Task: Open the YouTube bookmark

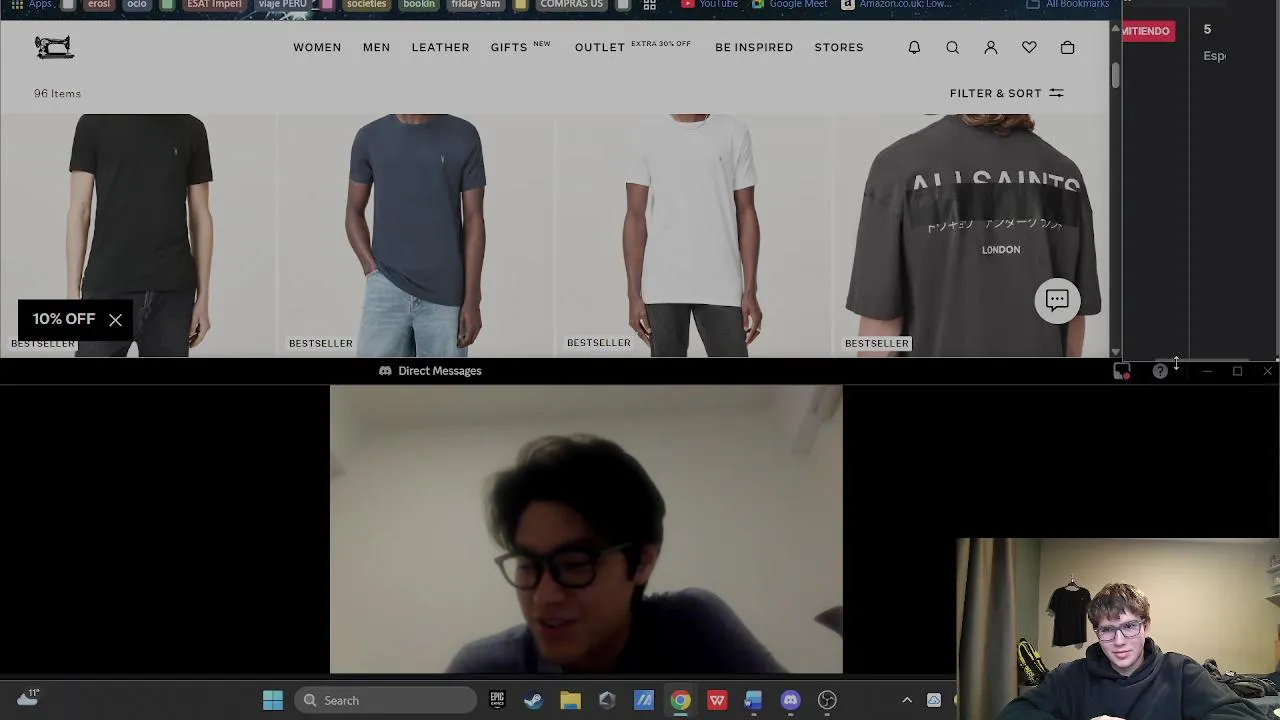Action: click(709, 5)
